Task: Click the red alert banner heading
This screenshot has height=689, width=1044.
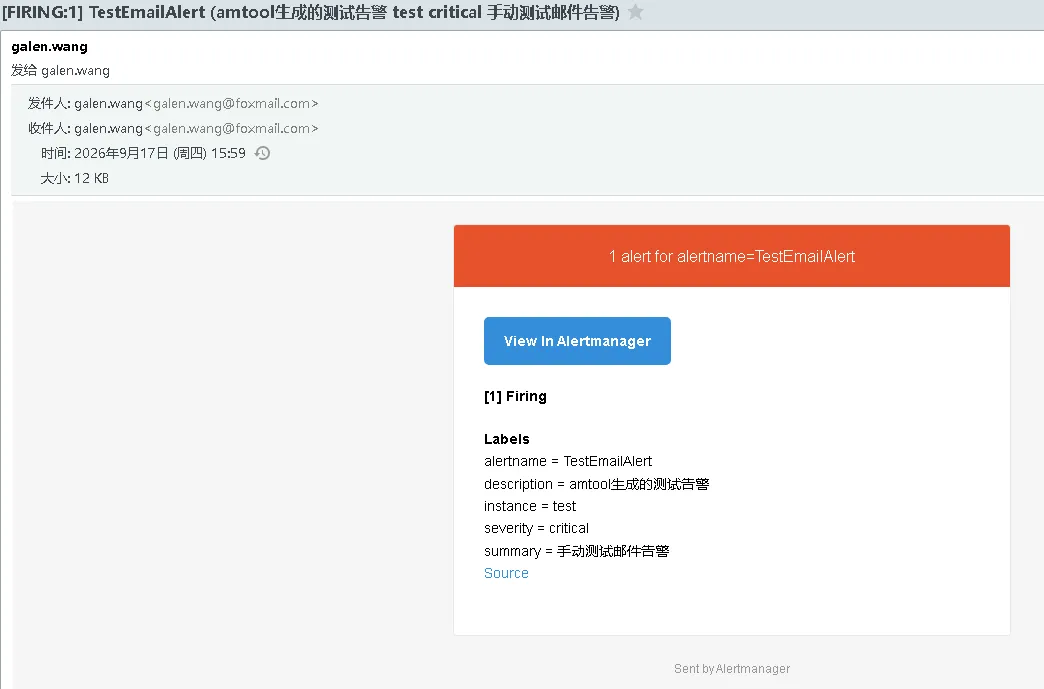Action: (x=732, y=256)
